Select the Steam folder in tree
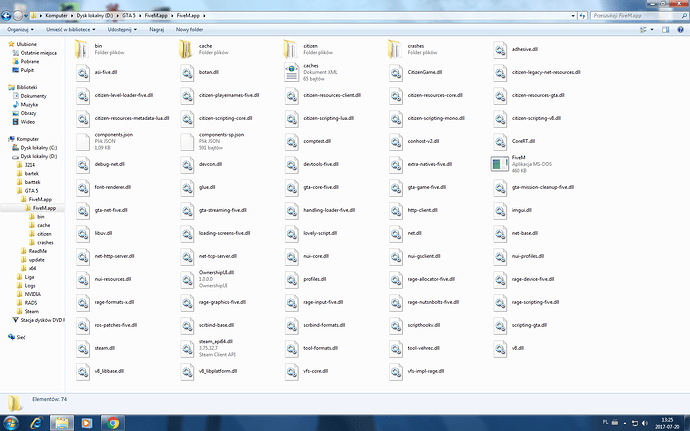The image size is (690, 431). 32,311
